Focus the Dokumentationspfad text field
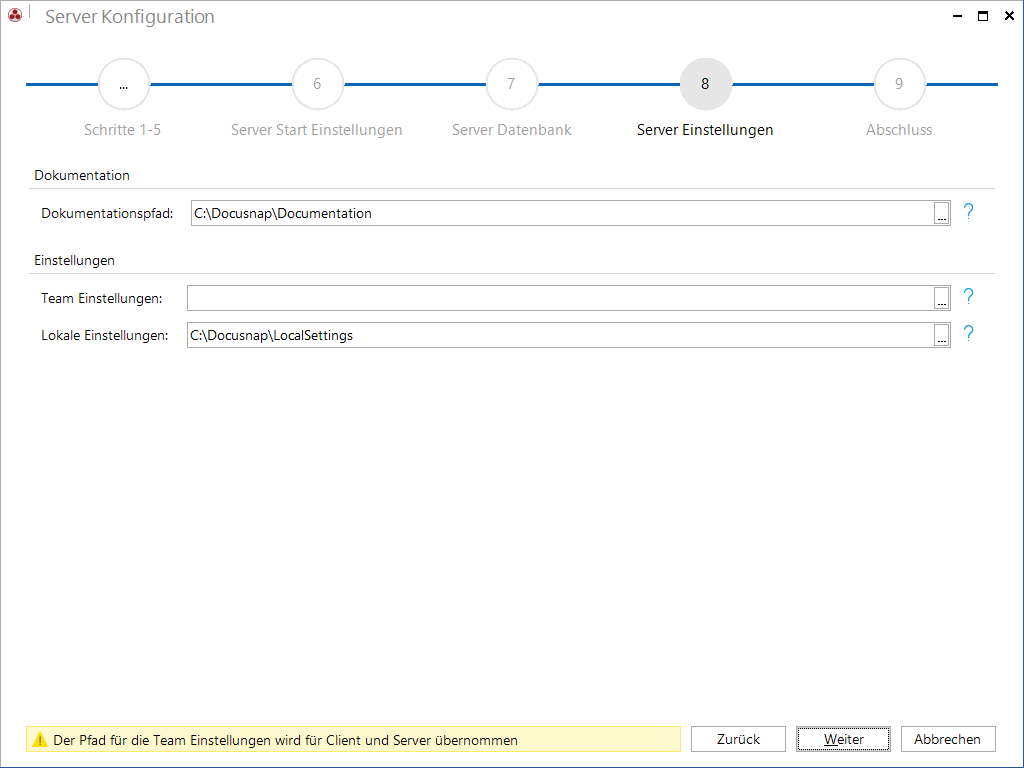The image size is (1024, 768). [x=562, y=214]
